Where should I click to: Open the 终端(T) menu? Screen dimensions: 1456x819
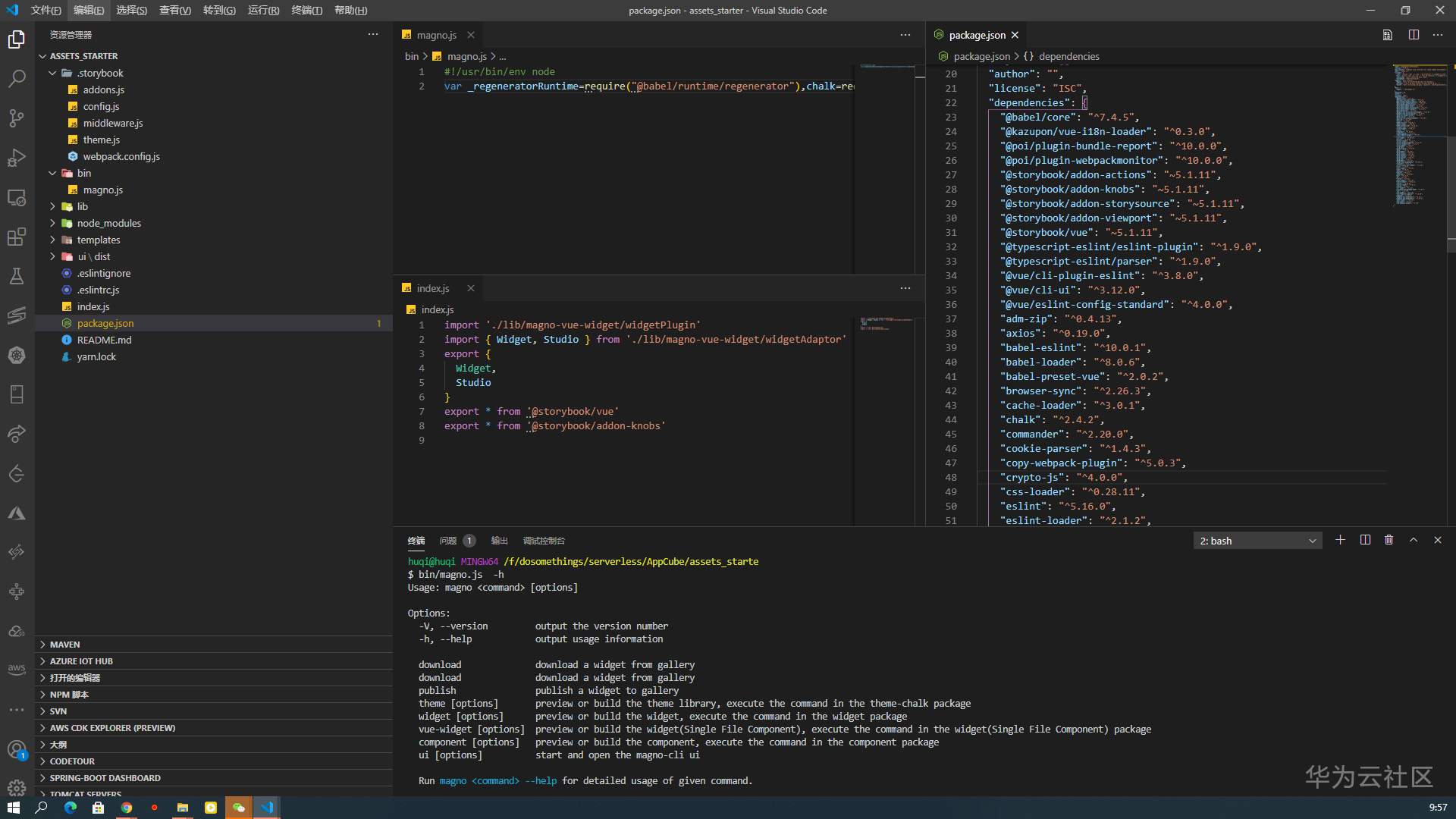[306, 10]
